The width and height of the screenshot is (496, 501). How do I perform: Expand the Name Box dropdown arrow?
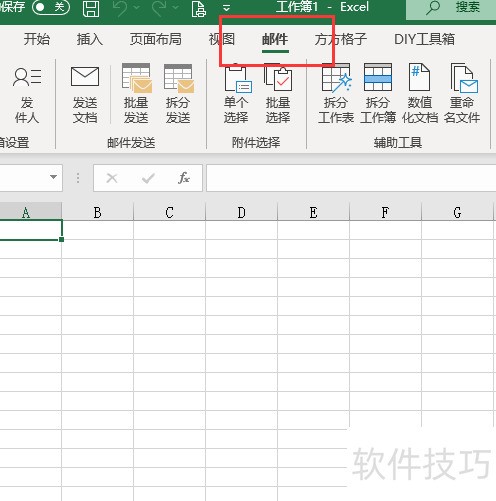(x=53, y=177)
